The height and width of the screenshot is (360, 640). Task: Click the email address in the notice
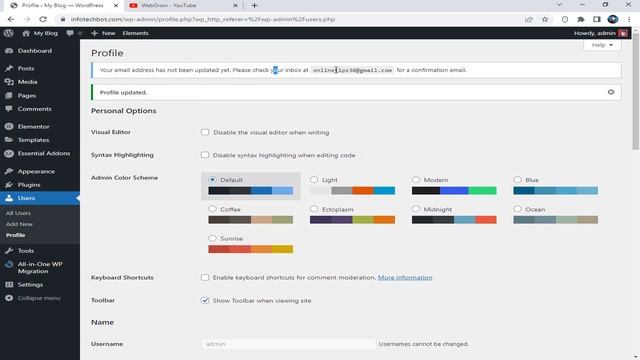point(352,70)
